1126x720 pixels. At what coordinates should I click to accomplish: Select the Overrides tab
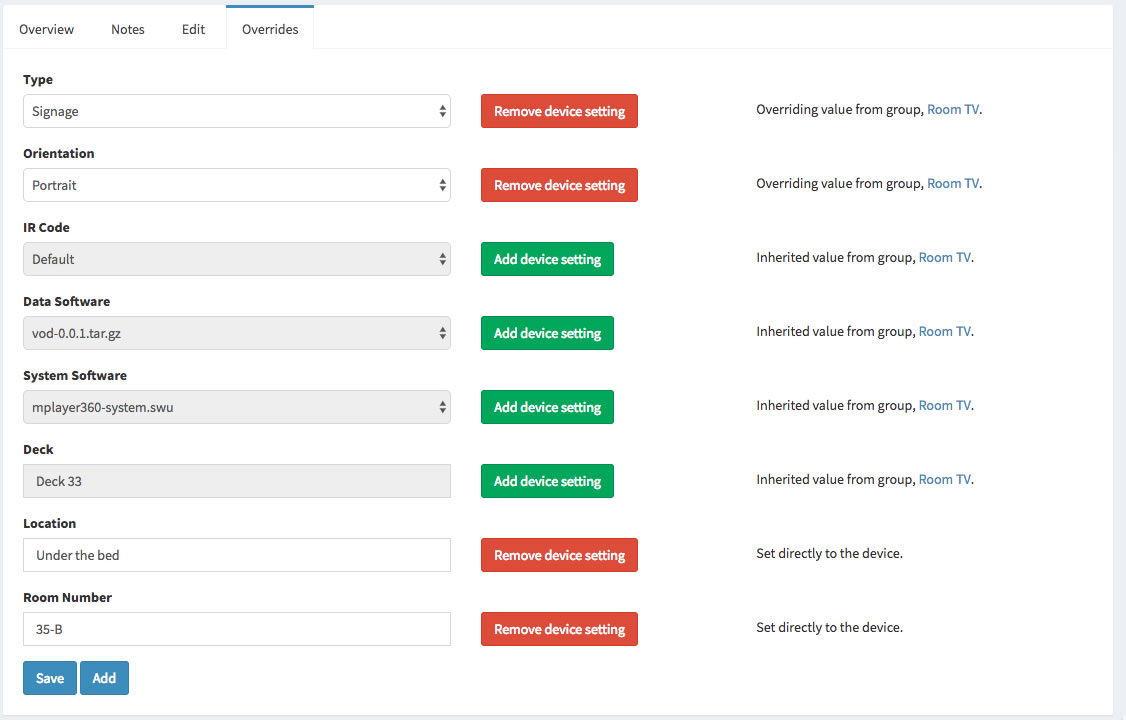click(270, 29)
